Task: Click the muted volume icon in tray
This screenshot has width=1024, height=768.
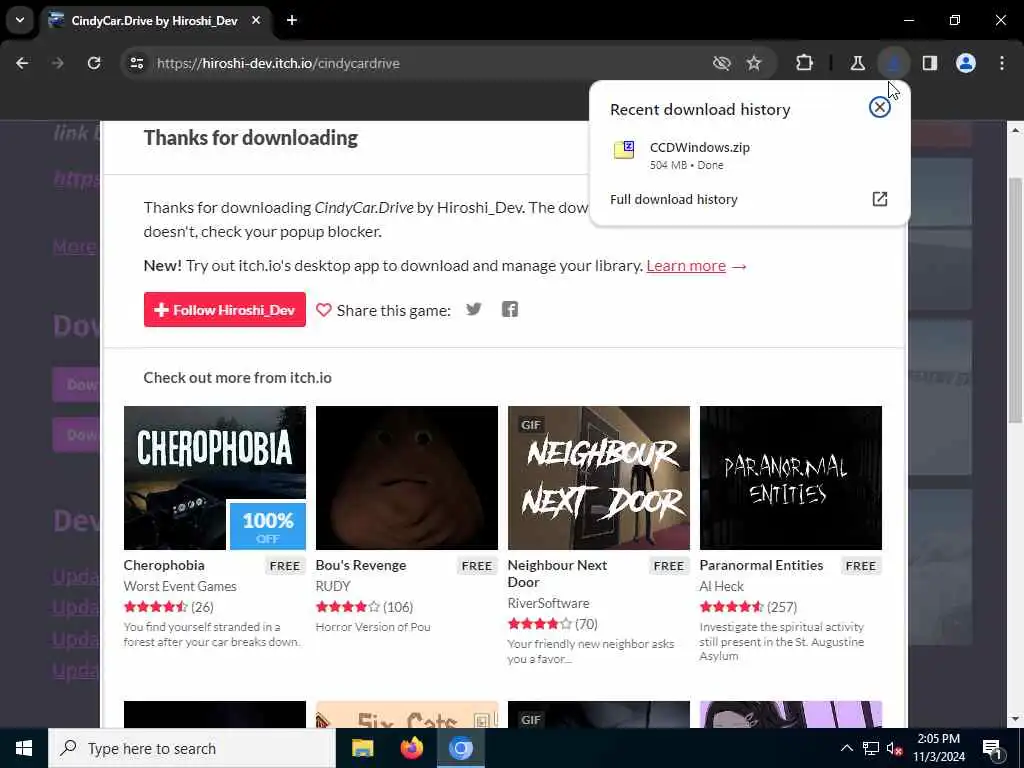Action: click(895, 748)
